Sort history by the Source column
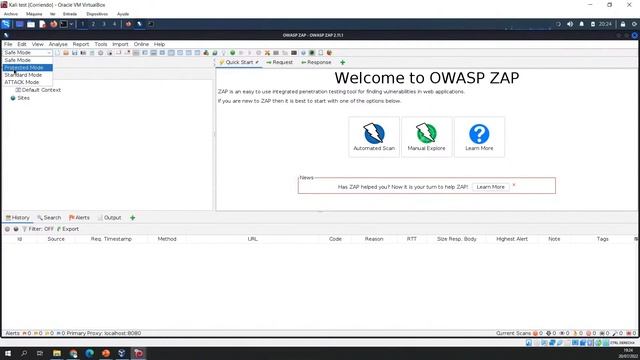 pos(56,239)
